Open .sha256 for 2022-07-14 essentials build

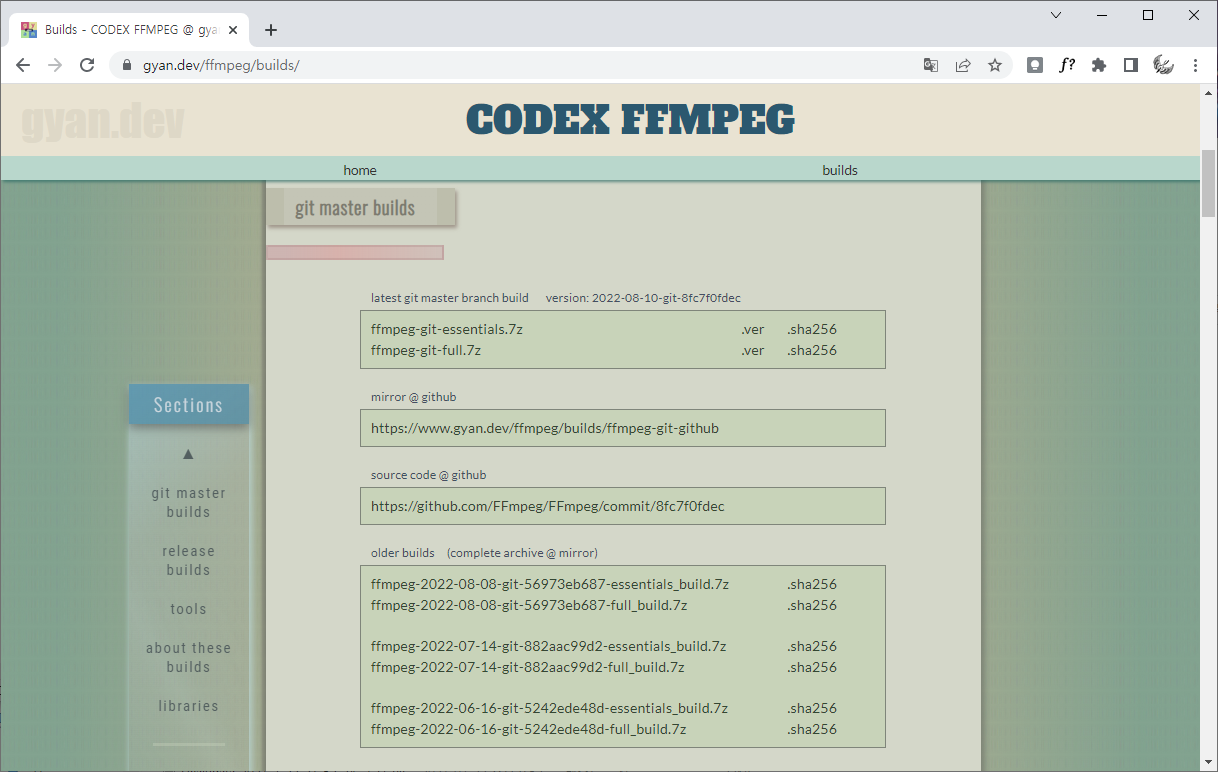point(811,646)
